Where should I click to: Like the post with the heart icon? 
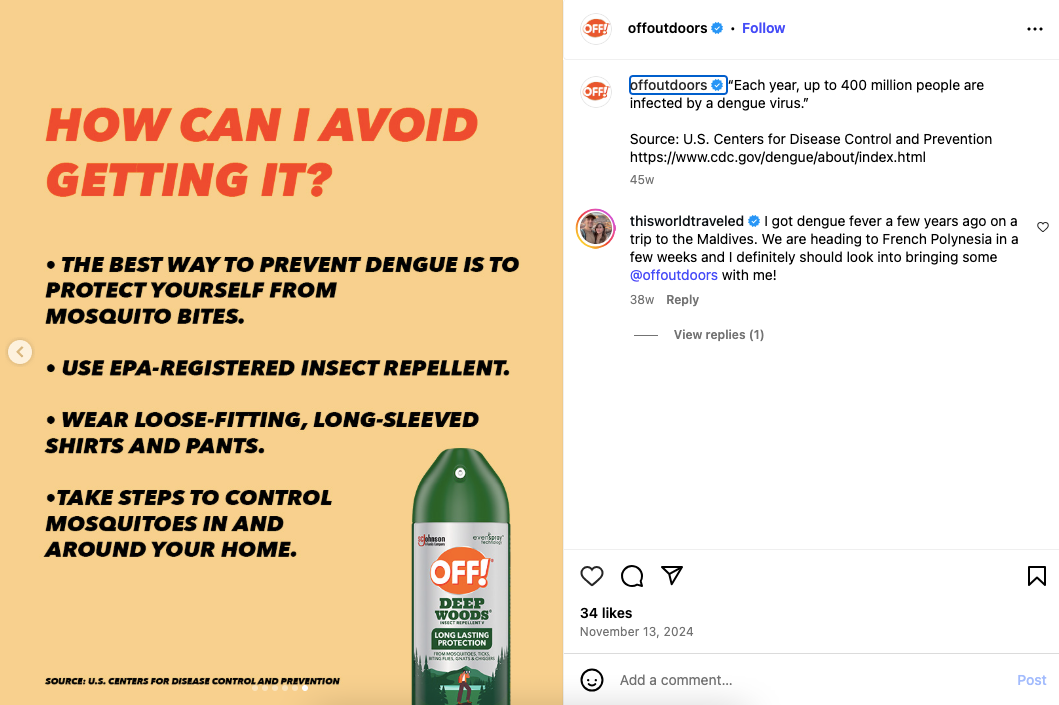click(592, 576)
